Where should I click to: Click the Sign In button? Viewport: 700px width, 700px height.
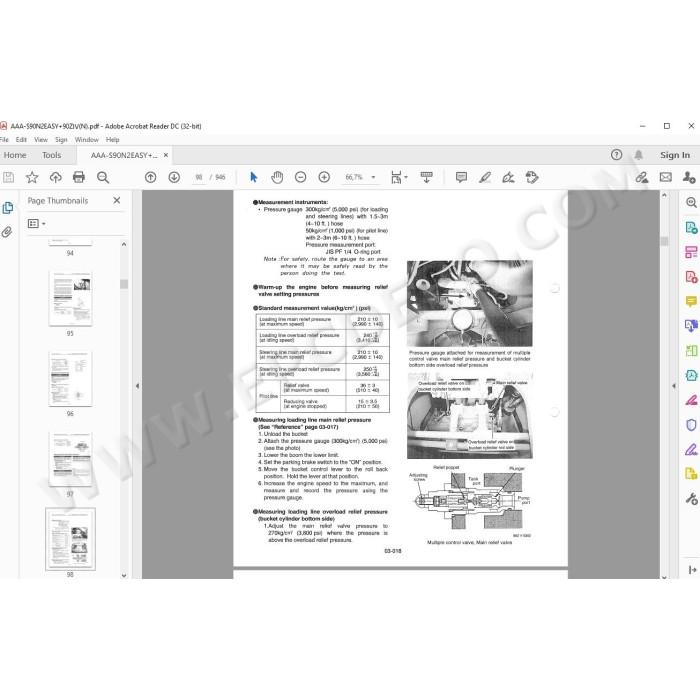click(x=675, y=155)
